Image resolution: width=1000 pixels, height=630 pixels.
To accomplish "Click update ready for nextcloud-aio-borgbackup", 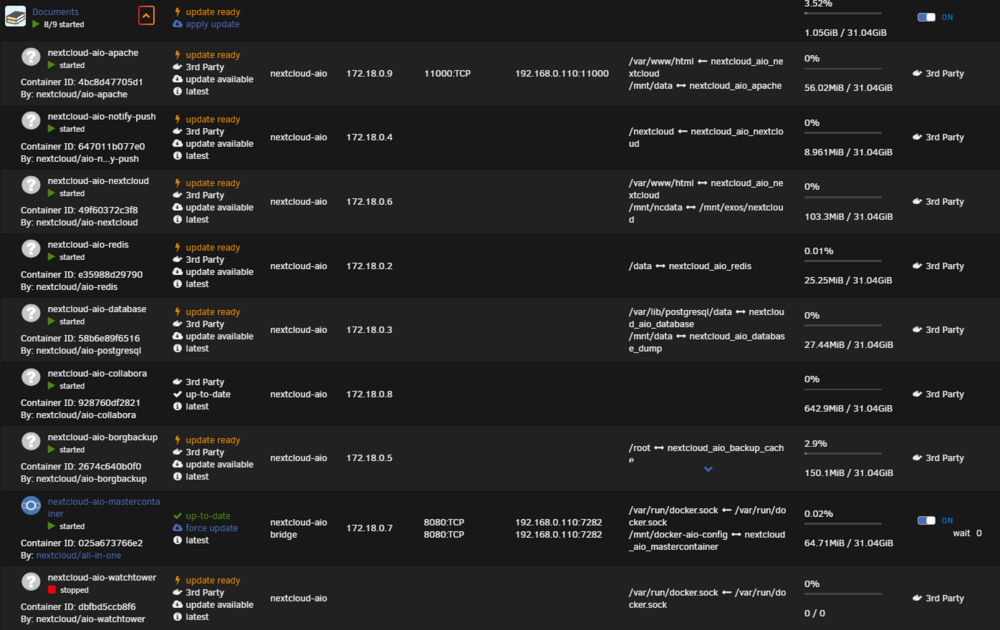I will pos(212,440).
